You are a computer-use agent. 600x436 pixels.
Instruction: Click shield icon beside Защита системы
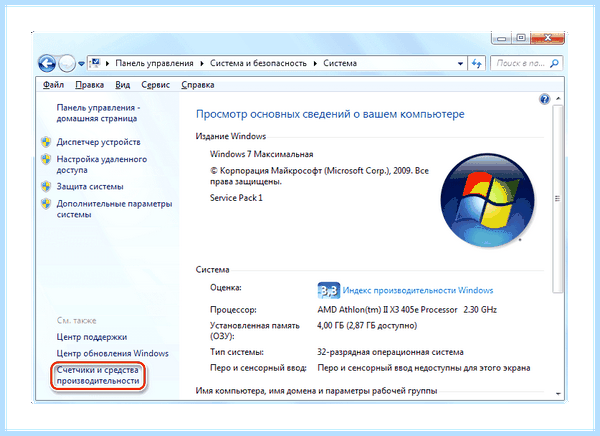tap(46, 186)
